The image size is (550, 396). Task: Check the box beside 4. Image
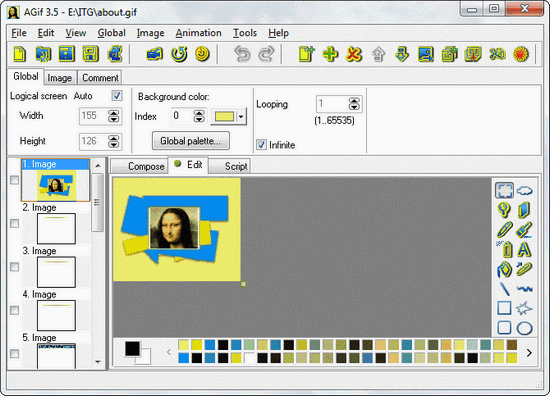(14, 310)
